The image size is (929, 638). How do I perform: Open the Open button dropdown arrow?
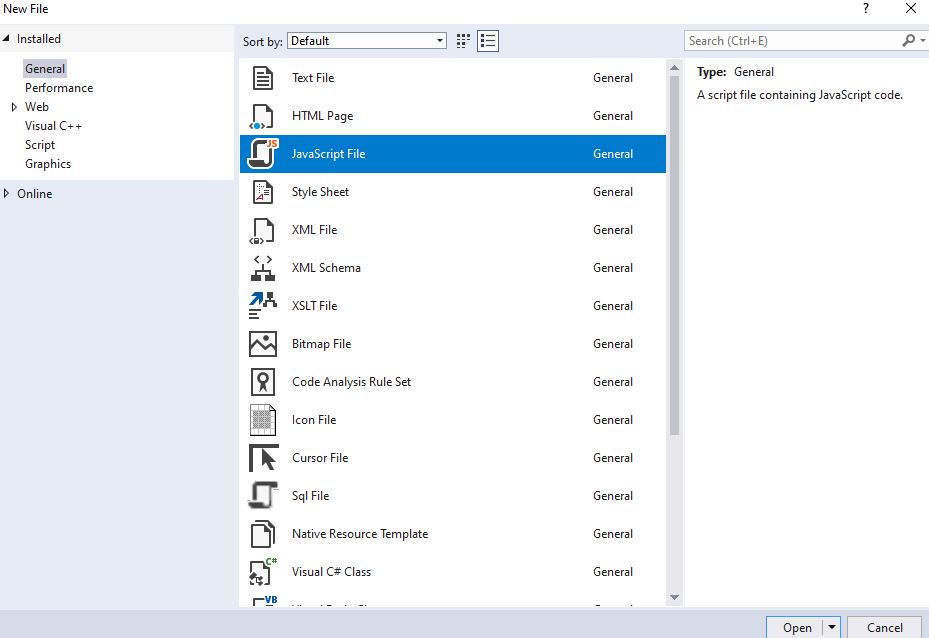pyautogui.click(x=832, y=627)
